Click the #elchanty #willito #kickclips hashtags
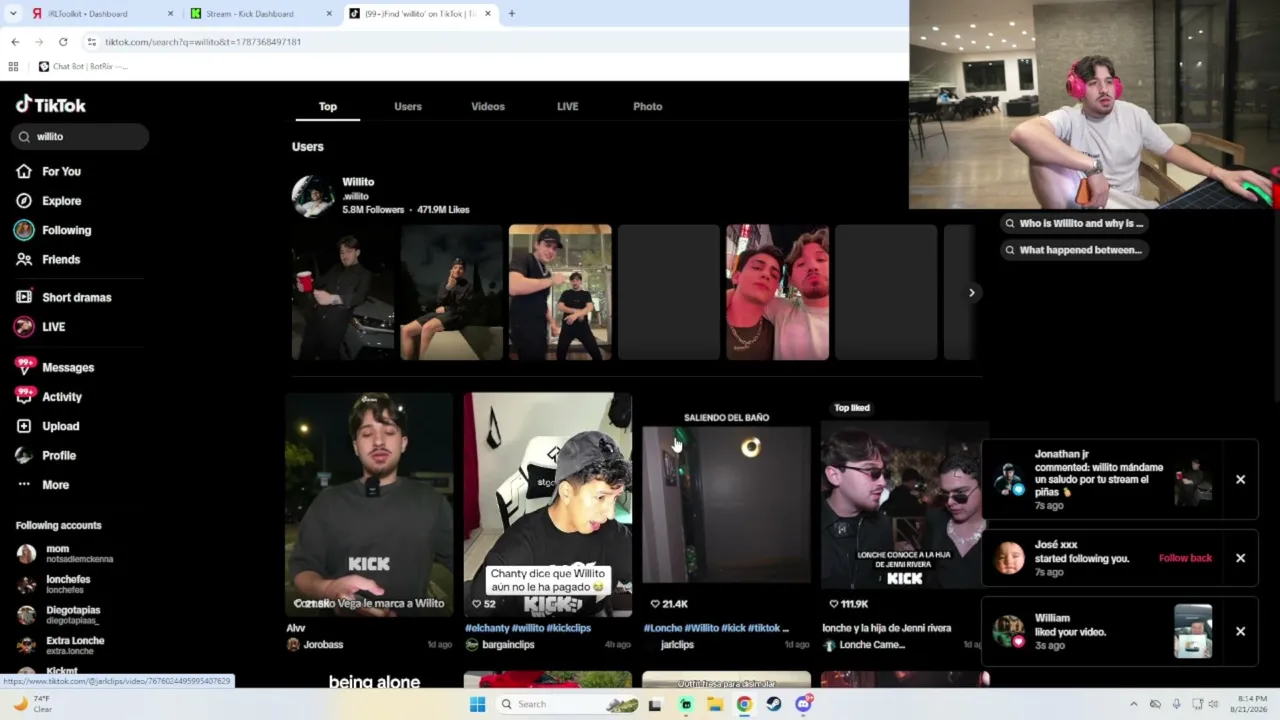1280x720 pixels. [528, 628]
